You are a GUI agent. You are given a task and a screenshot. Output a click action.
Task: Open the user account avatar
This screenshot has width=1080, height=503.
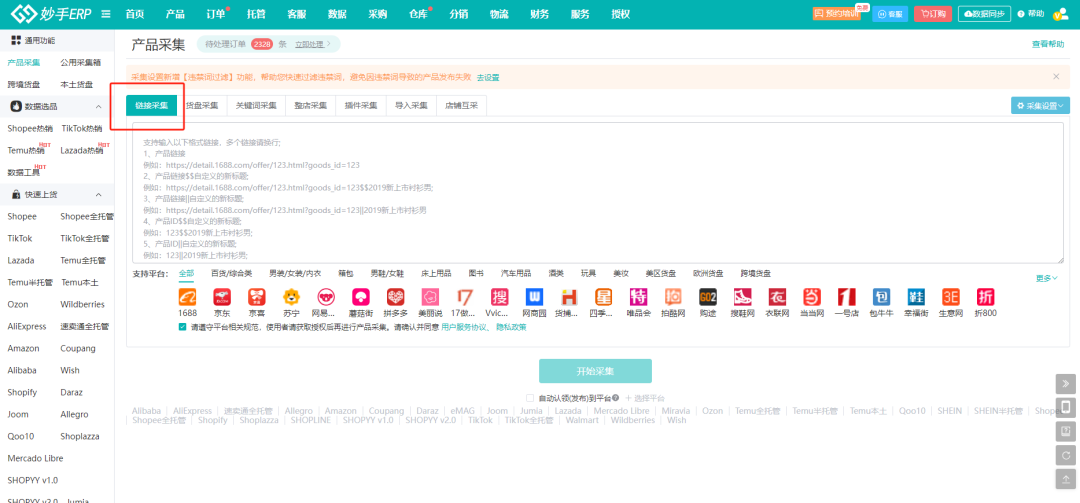(x=1061, y=14)
